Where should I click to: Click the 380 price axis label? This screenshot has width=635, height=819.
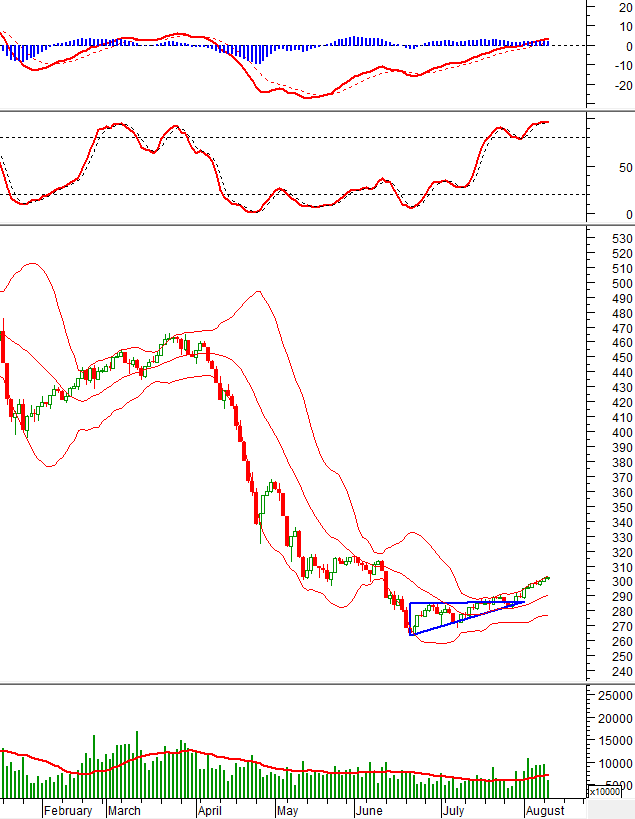tap(621, 463)
